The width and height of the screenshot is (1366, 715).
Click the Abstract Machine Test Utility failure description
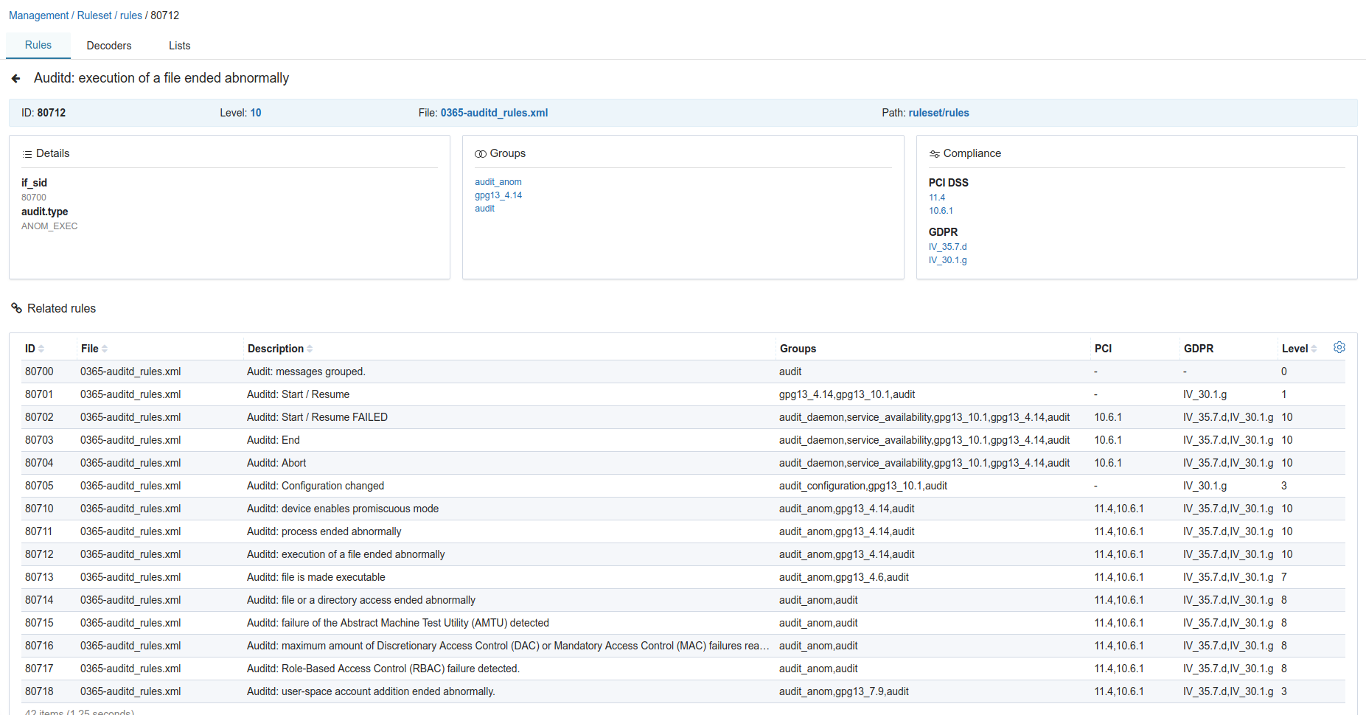pyautogui.click(x=398, y=623)
